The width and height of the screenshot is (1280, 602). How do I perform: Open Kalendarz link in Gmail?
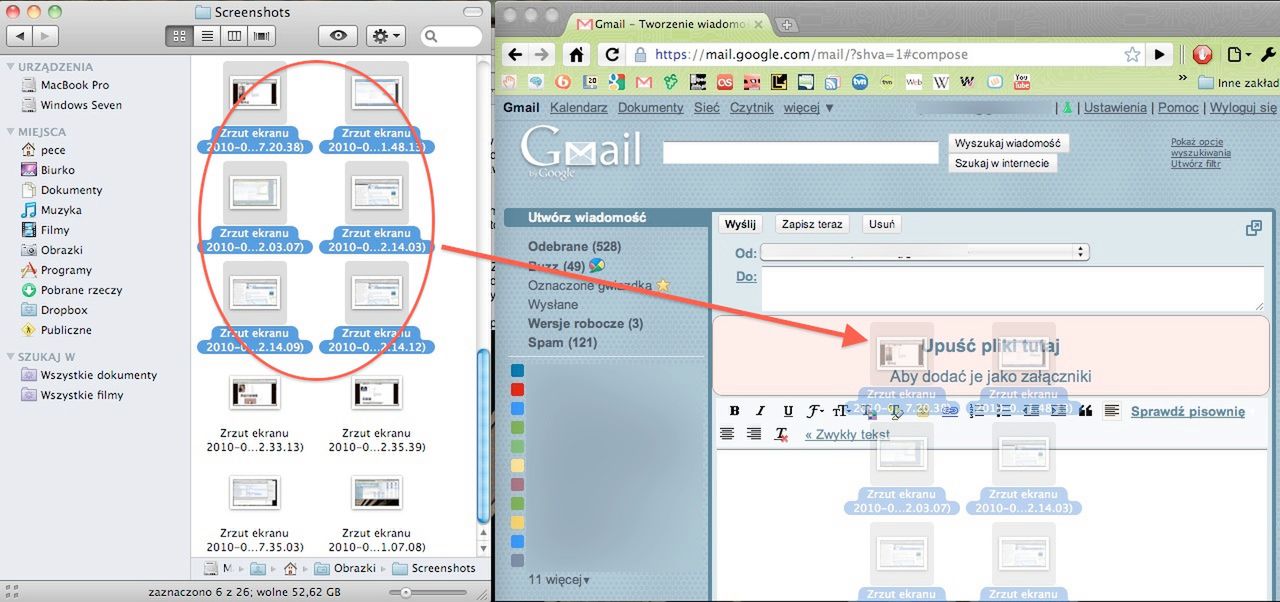579,107
